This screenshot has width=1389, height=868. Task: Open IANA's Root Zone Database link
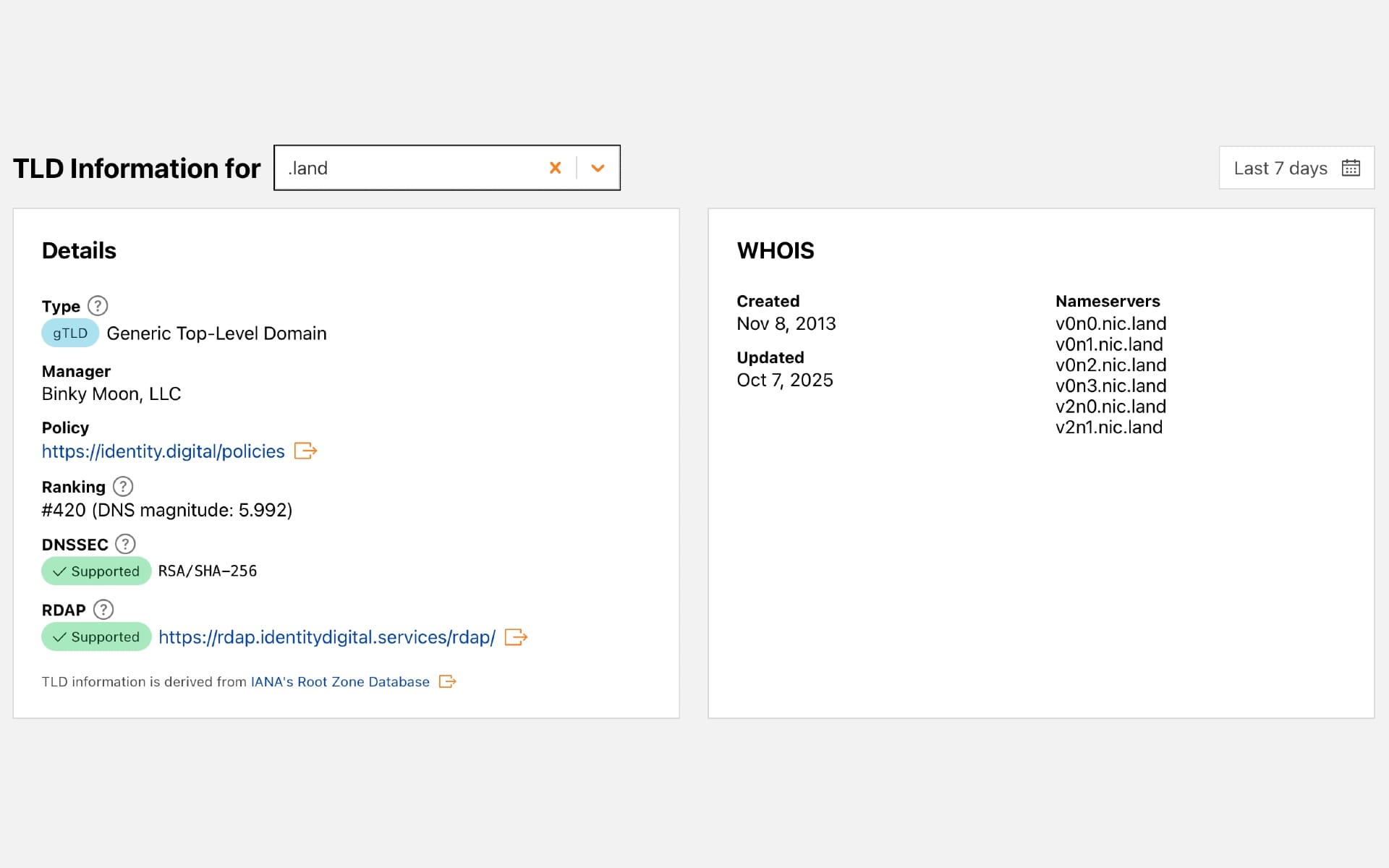339,681
